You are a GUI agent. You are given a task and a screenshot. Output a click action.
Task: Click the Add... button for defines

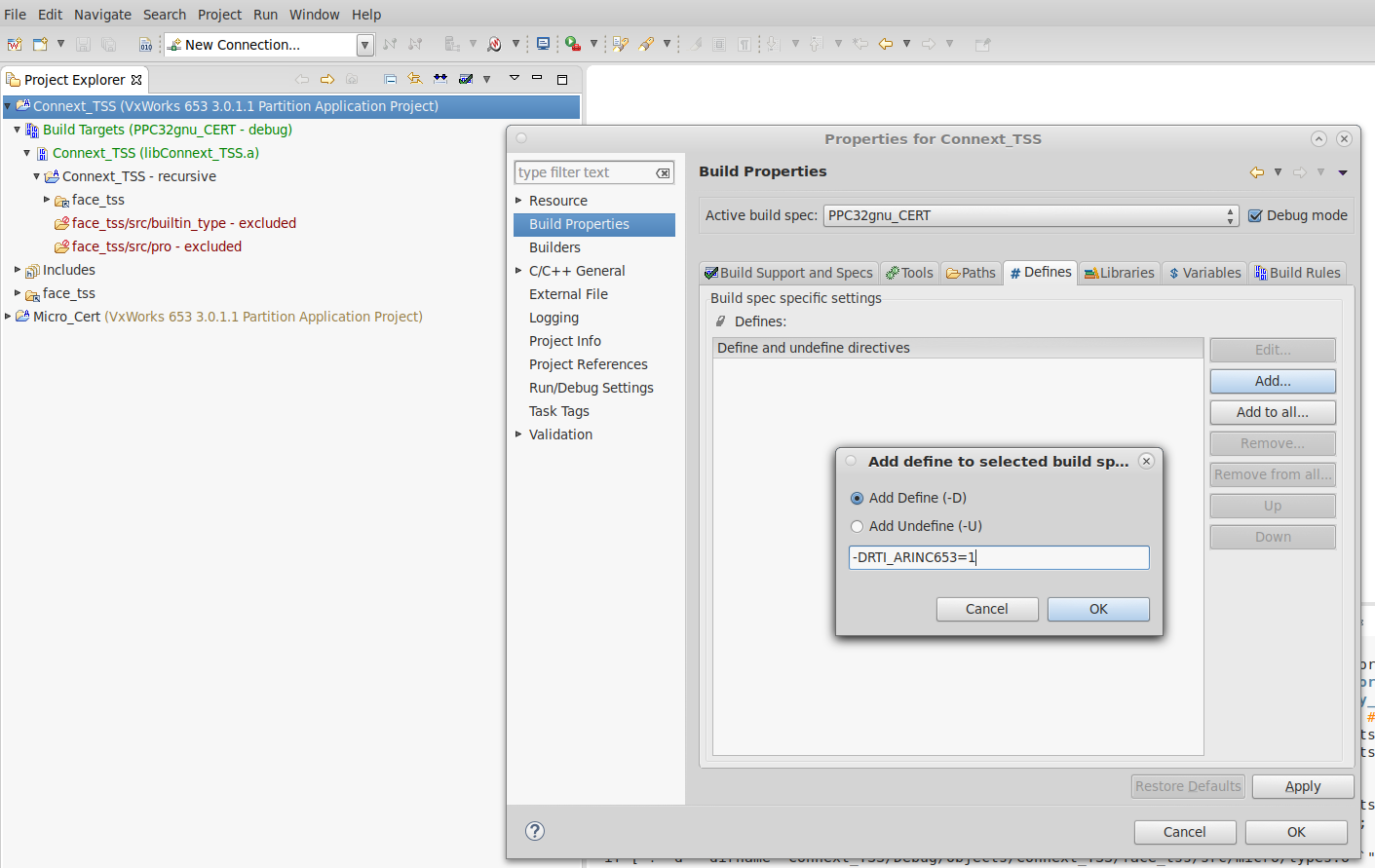[1273, 381]
